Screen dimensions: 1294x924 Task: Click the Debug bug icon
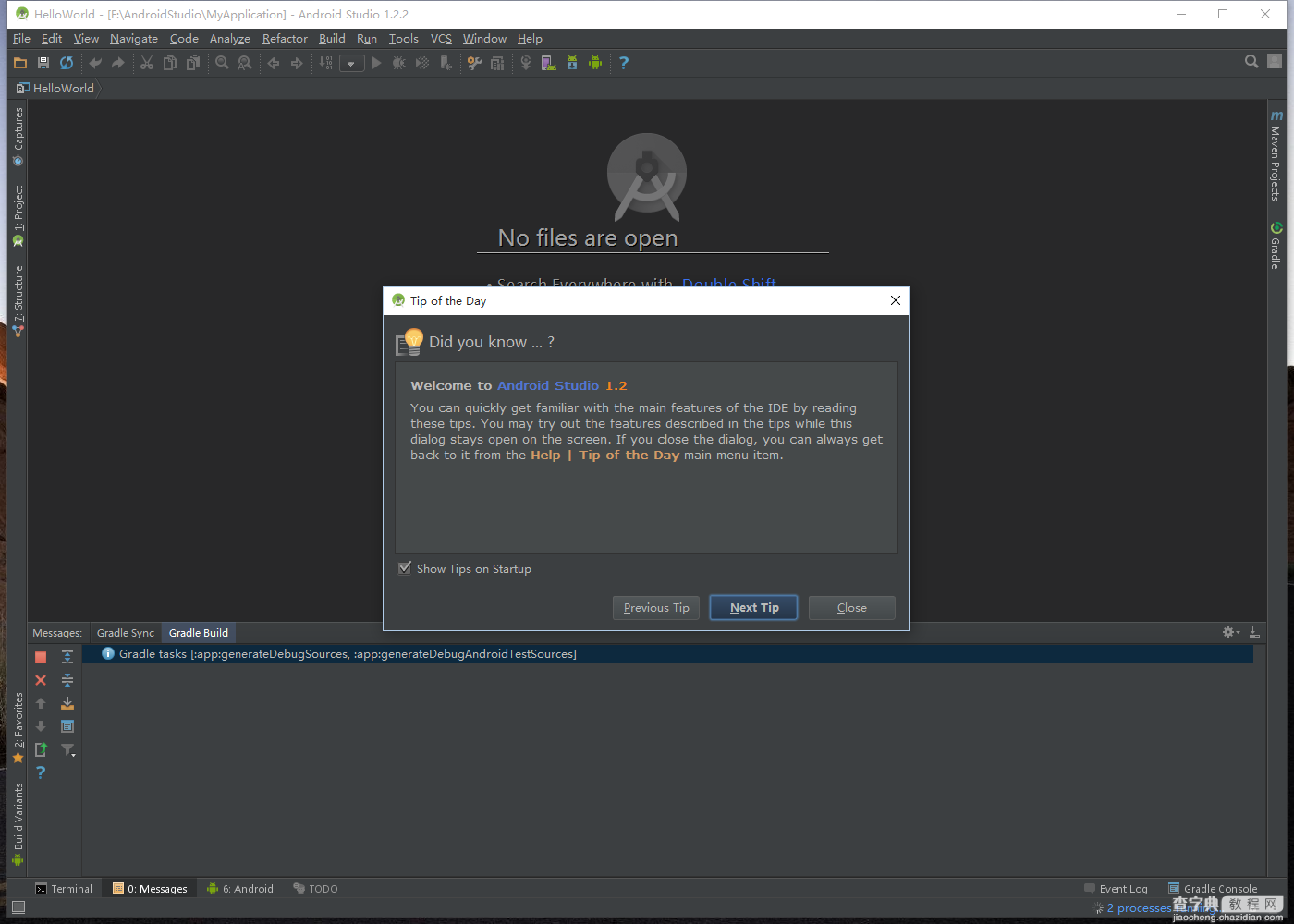(399, 63)
